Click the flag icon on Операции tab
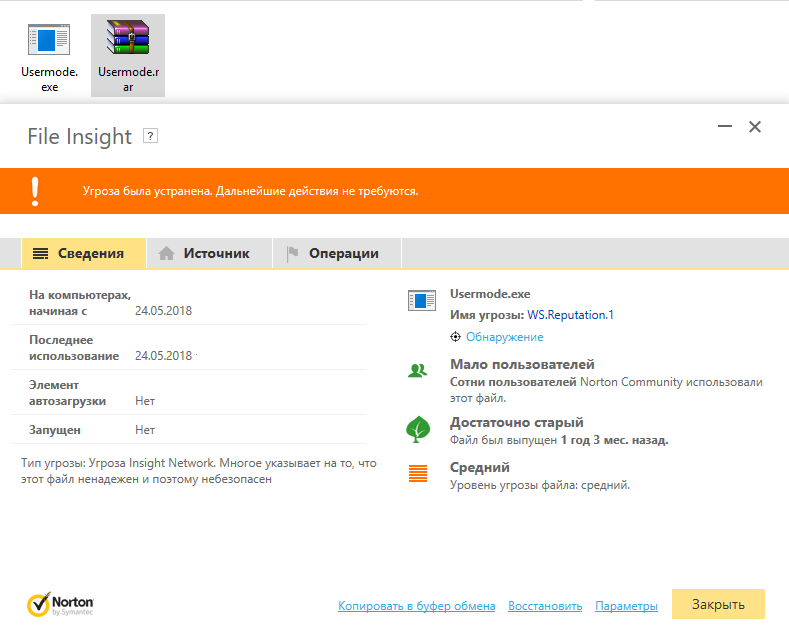The width and height of the screenshot is (789, 631). [x=292, y=253]
